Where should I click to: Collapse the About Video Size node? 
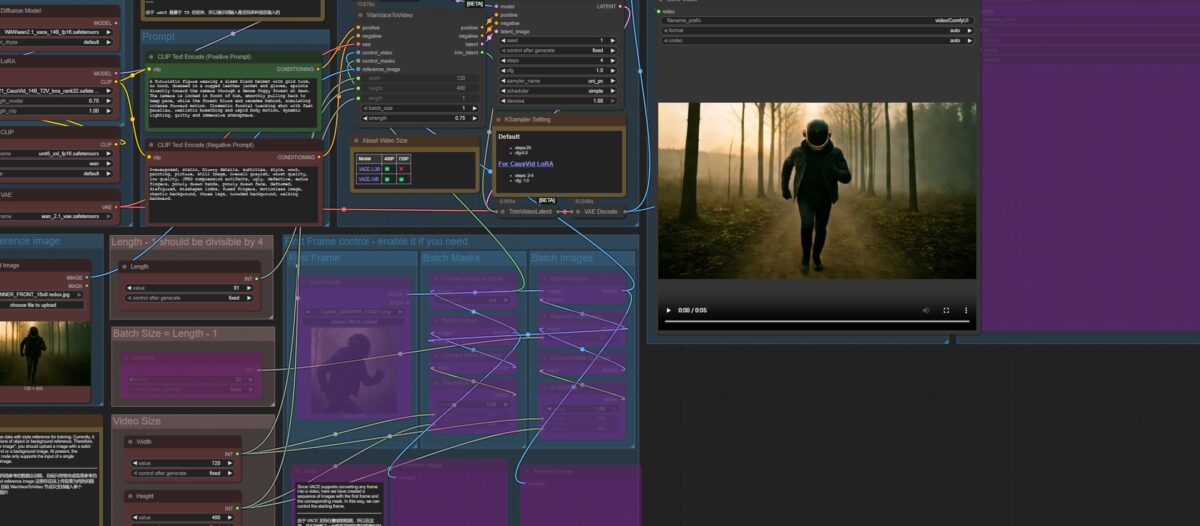click(355, 141)
